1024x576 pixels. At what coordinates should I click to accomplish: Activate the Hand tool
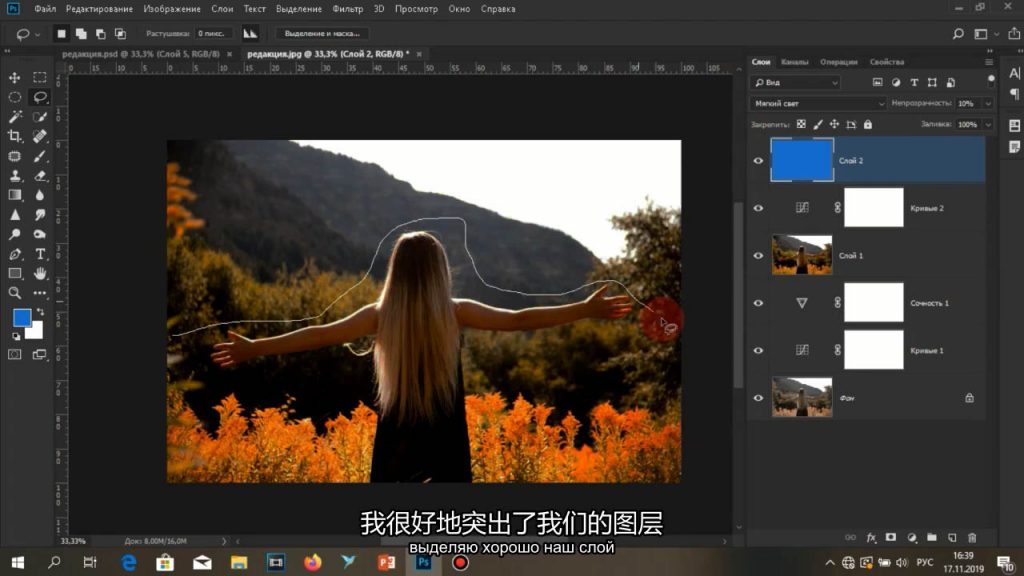click(x=40, y=273)
